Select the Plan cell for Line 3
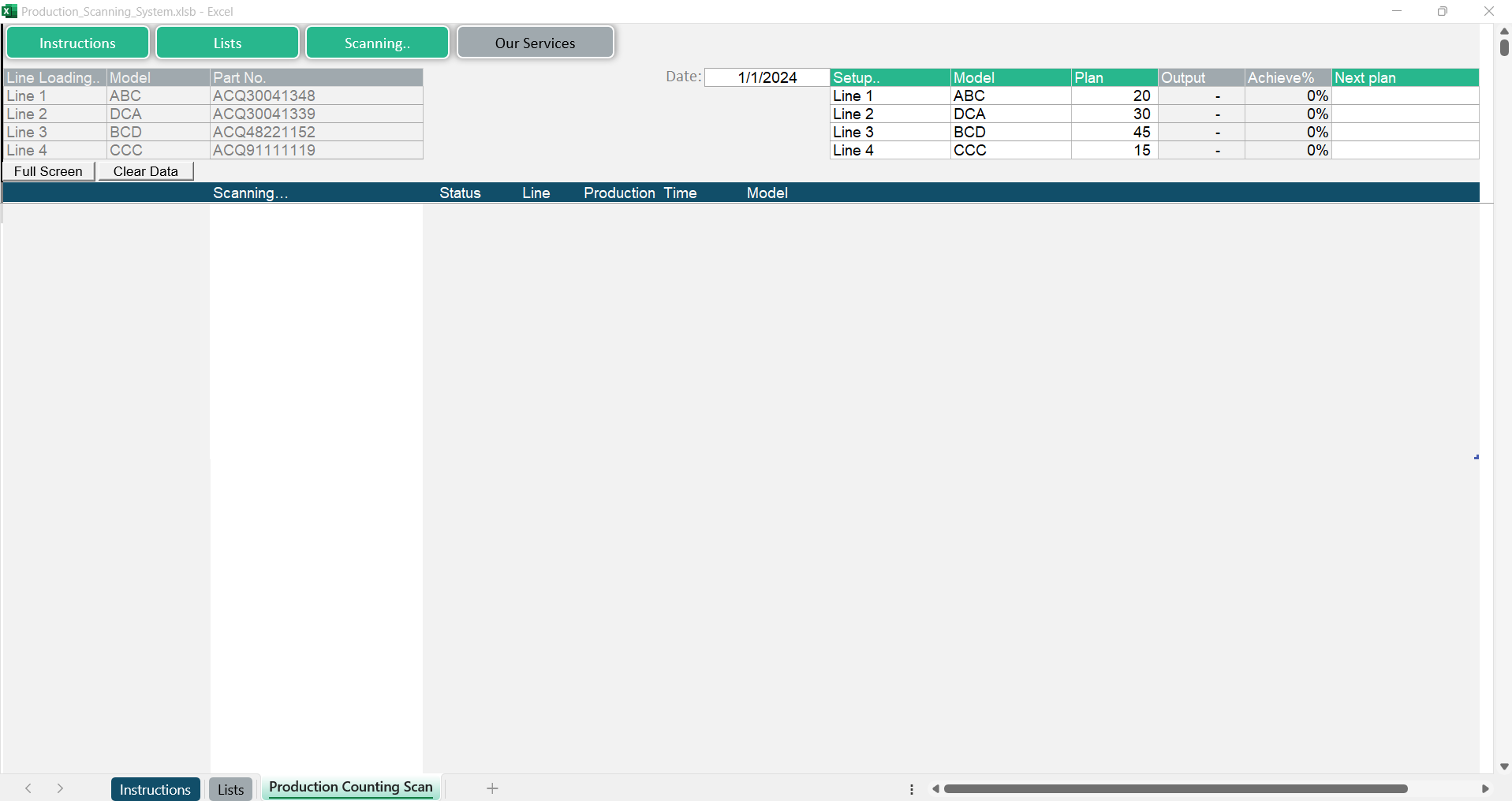 1114,132
